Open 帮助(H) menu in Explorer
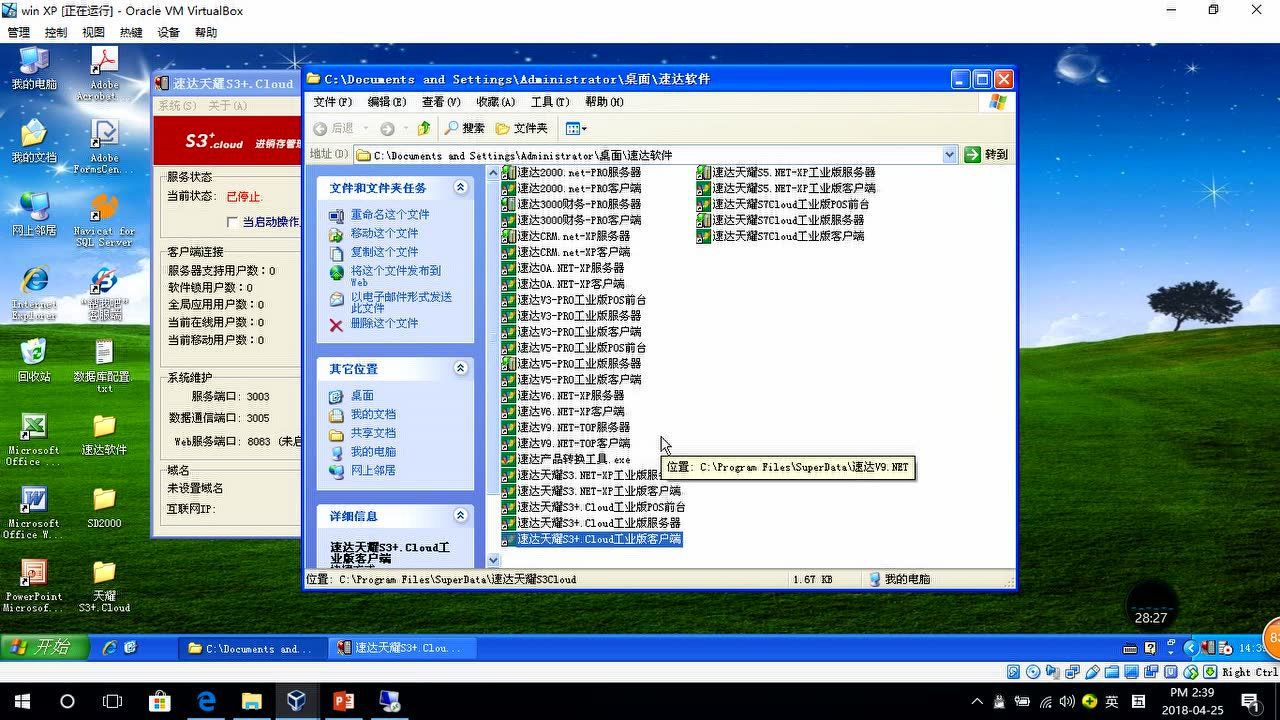 604,102
